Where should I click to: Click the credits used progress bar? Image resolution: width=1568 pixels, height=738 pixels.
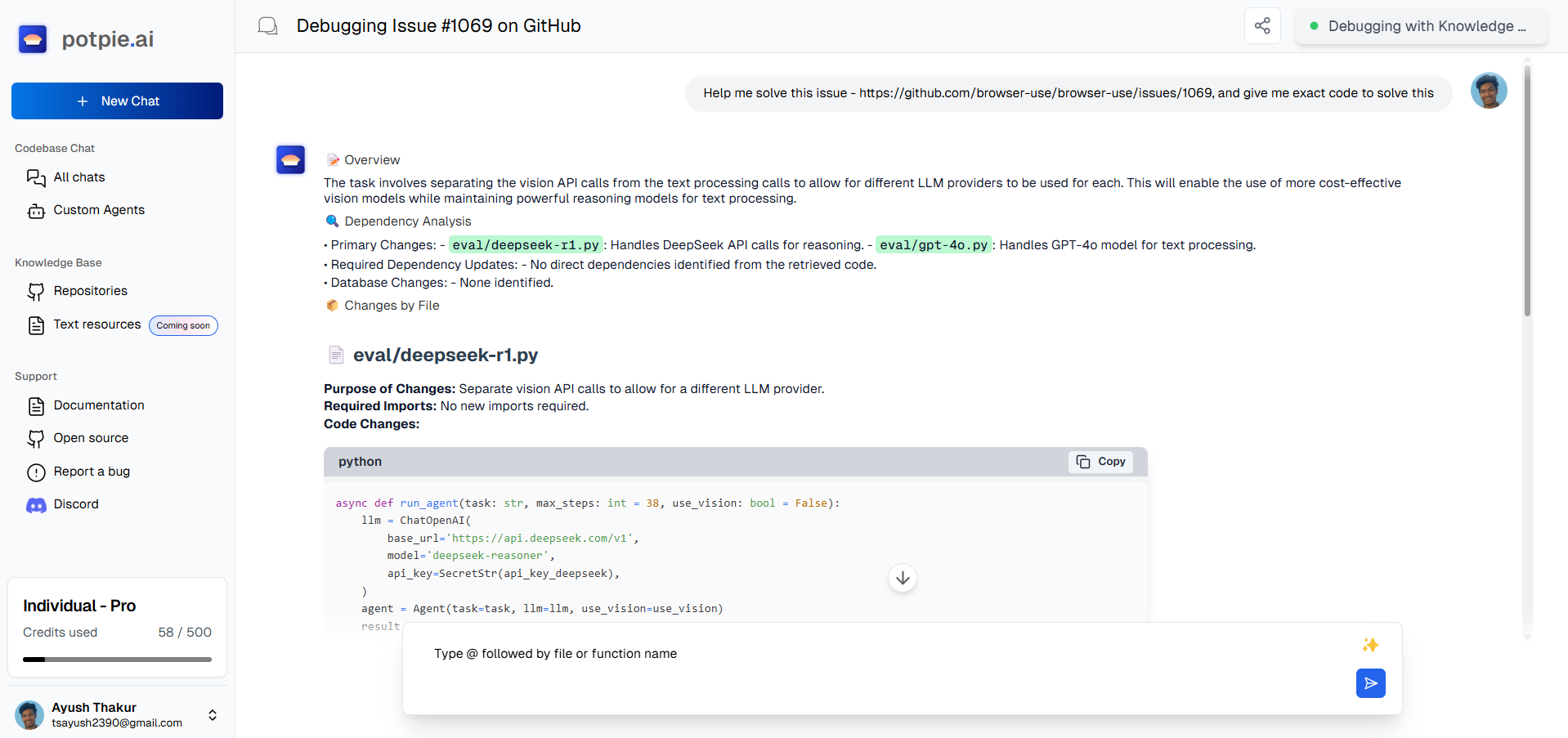117,659
